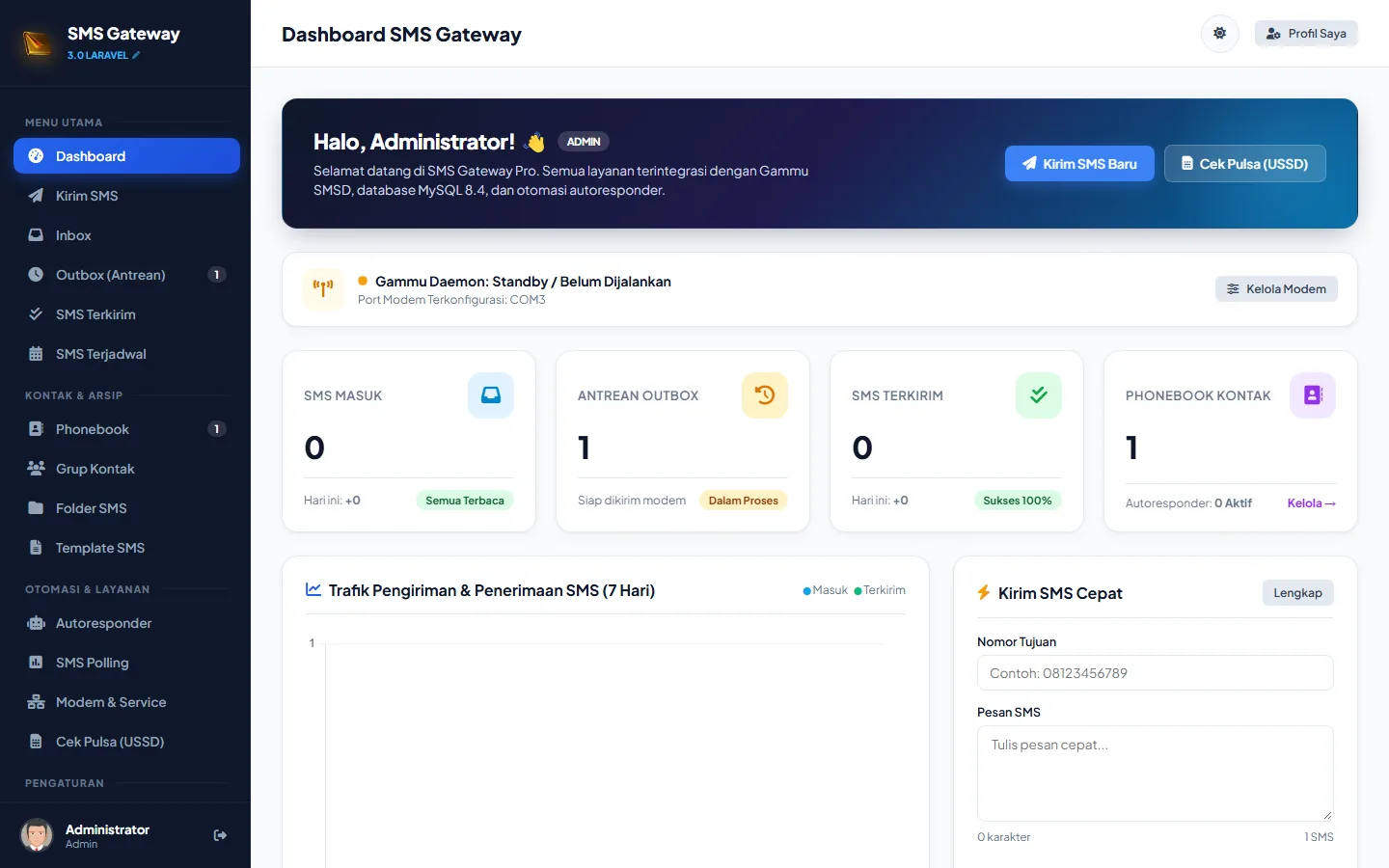Click the Folder SMS folder icon
This screenshot has width=1389, height=868.
click(x=36, y=508)
